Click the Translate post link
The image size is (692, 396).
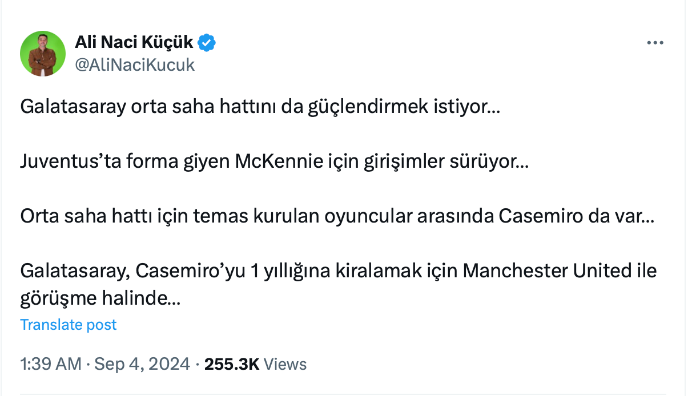pyautogui.click(x=68, y=325)
